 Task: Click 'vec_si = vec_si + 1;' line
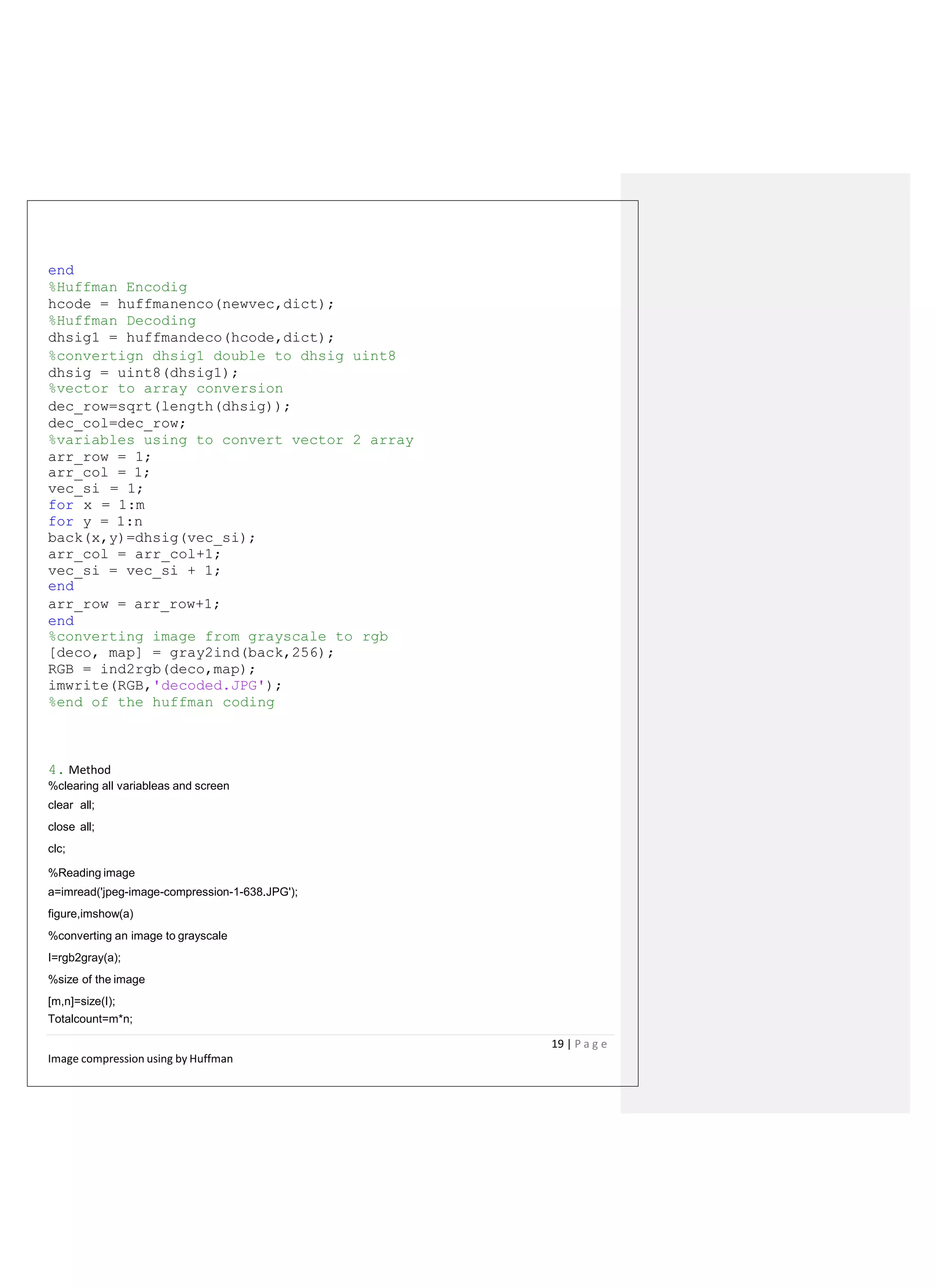pyautogui.click(x=134, y=571)
